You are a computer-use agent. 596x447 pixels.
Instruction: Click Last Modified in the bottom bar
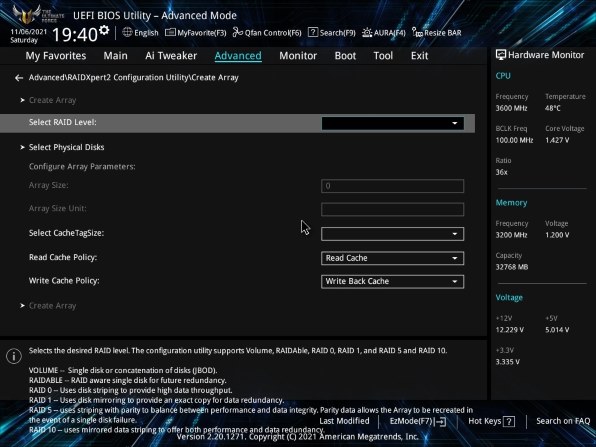click(x=344, y=421)
